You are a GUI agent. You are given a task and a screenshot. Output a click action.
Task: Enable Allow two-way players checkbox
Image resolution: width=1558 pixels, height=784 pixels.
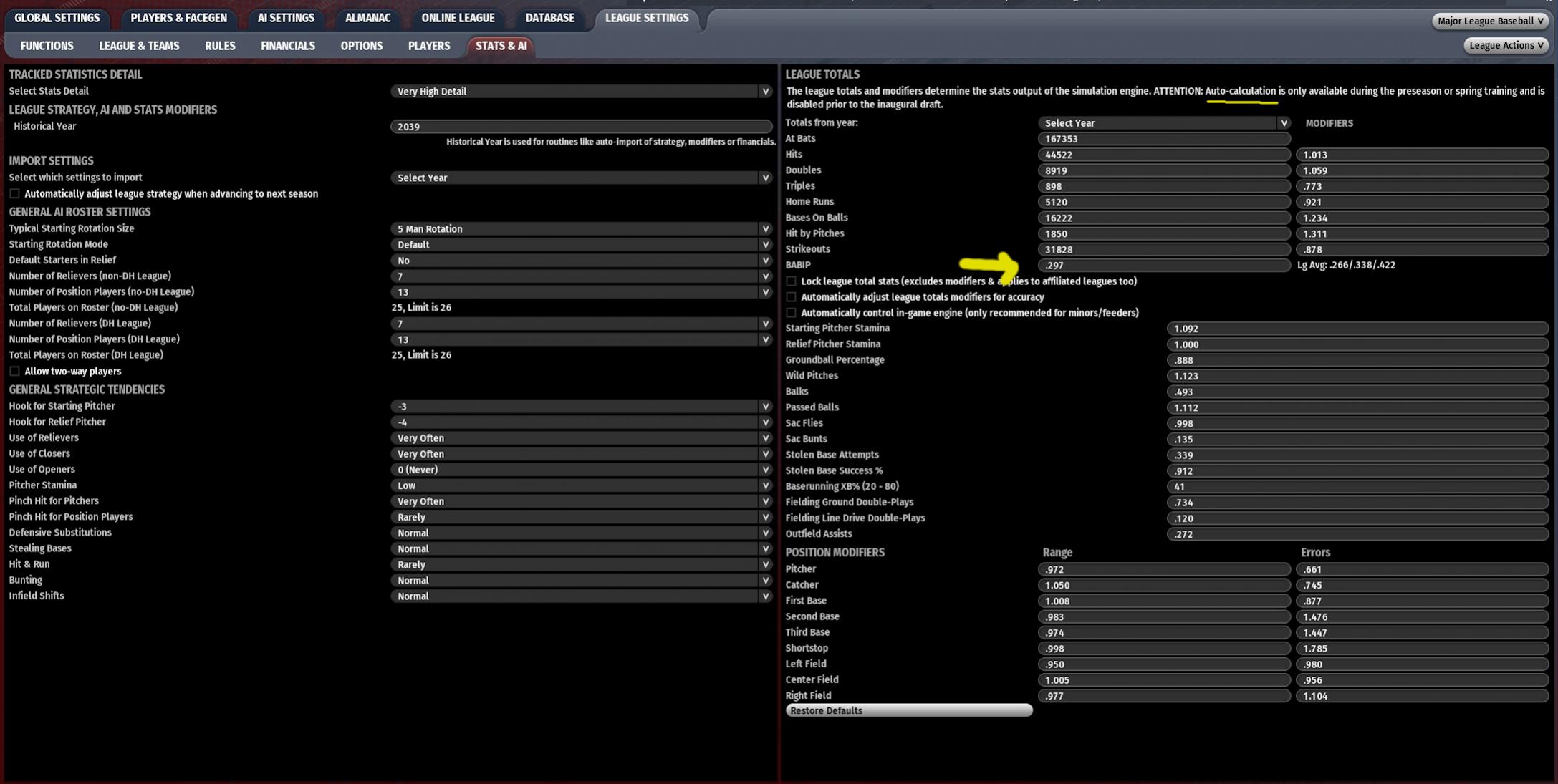[x=14, y=372]
